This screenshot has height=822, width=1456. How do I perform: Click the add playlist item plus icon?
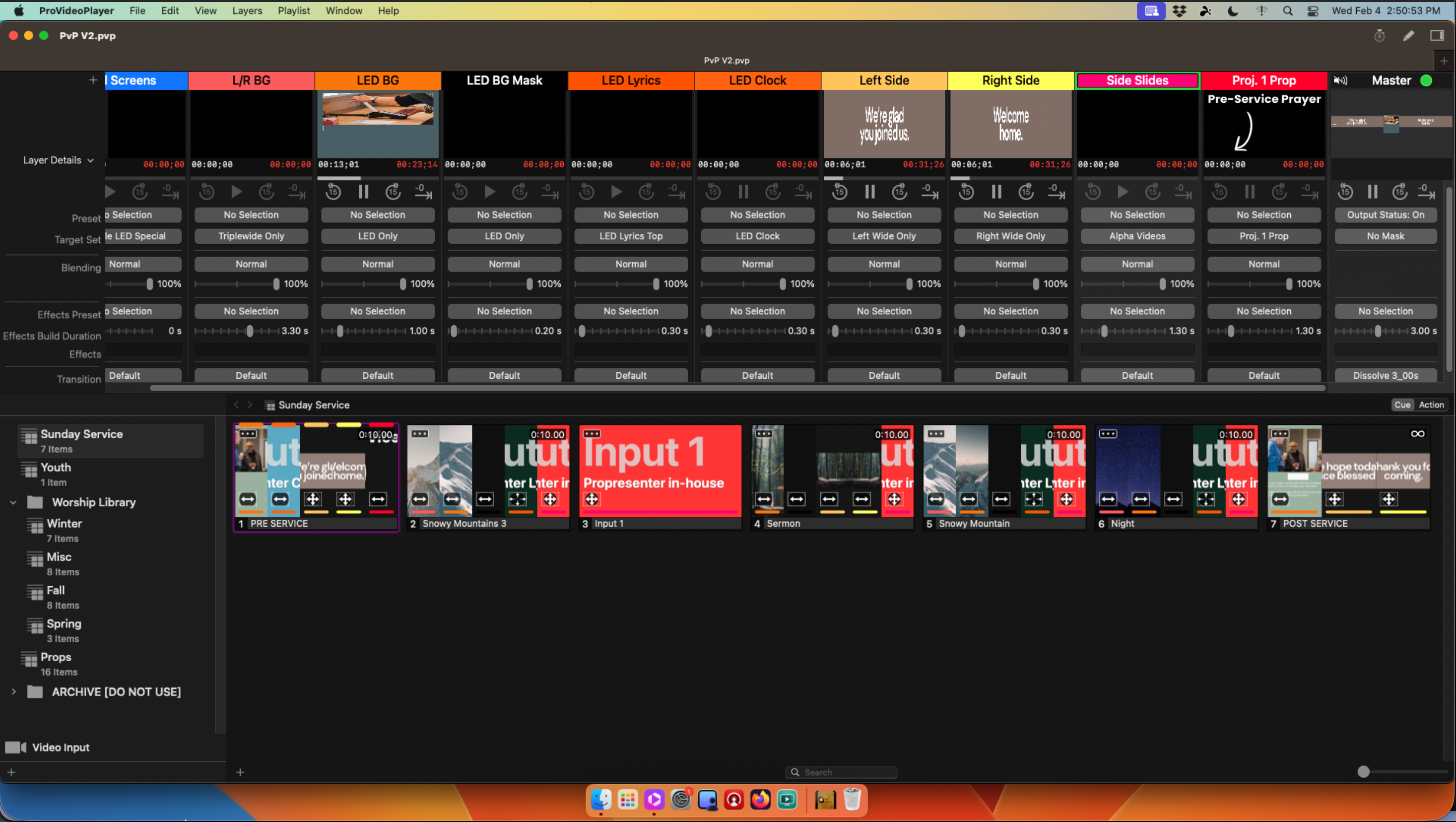pyautogui.click(x=240, y=772)
